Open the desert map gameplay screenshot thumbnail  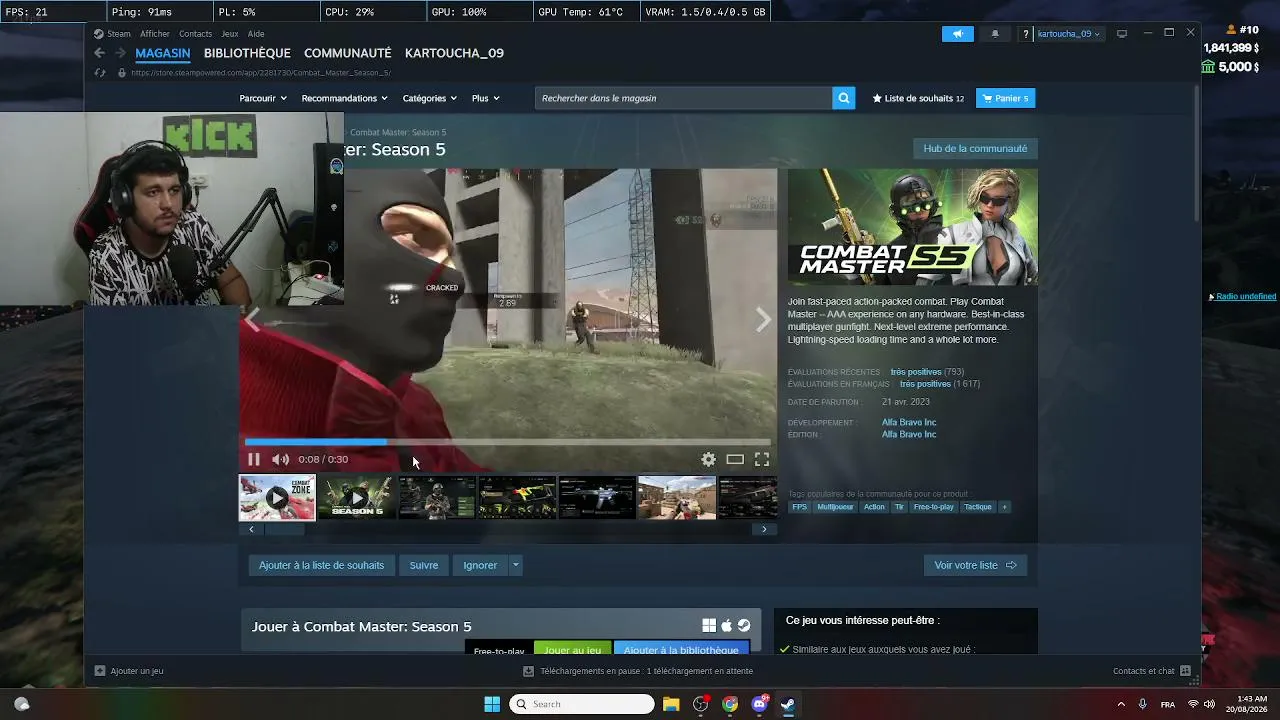[677, 498]
